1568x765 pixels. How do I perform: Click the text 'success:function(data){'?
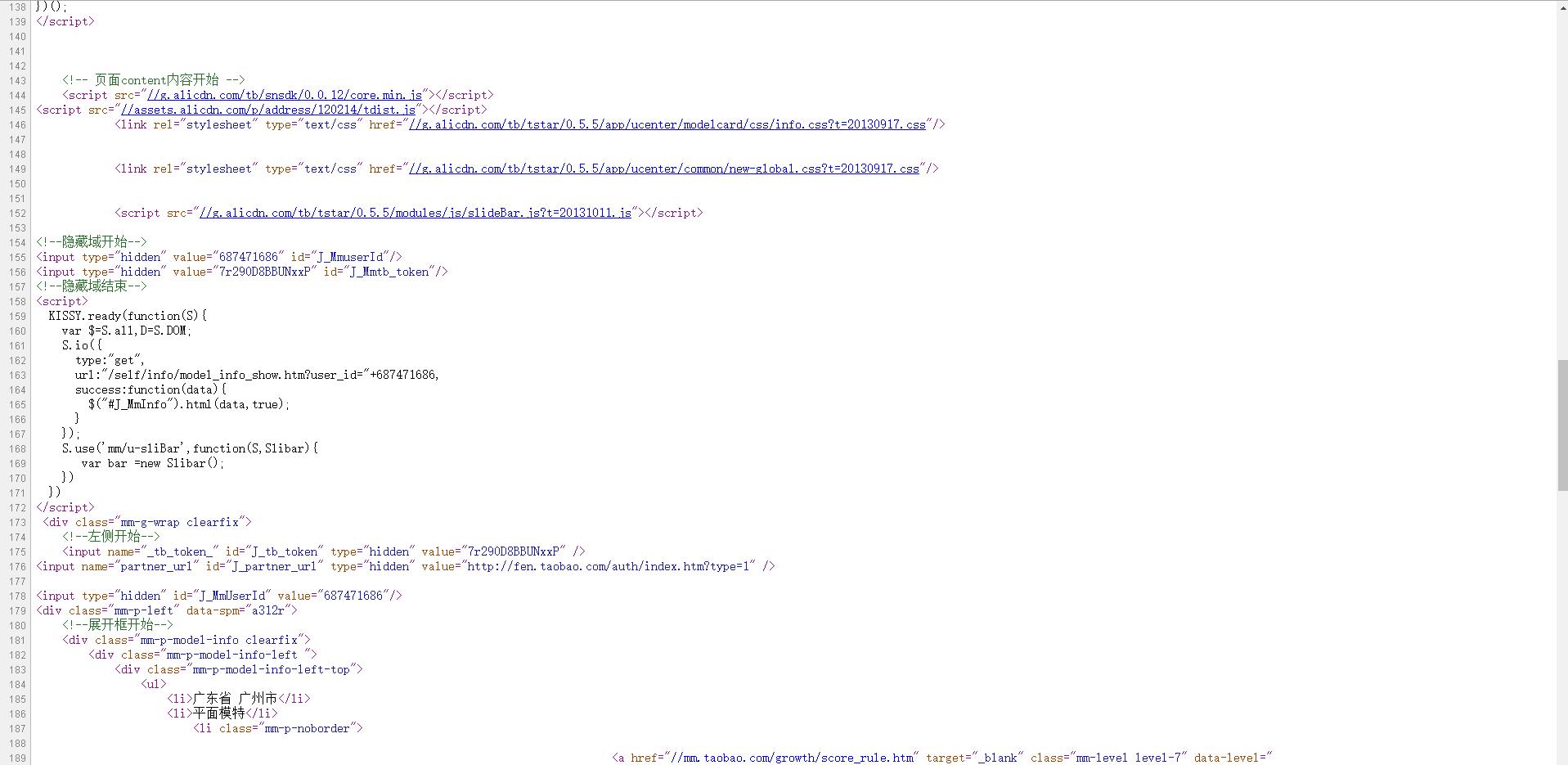(151, 389)
